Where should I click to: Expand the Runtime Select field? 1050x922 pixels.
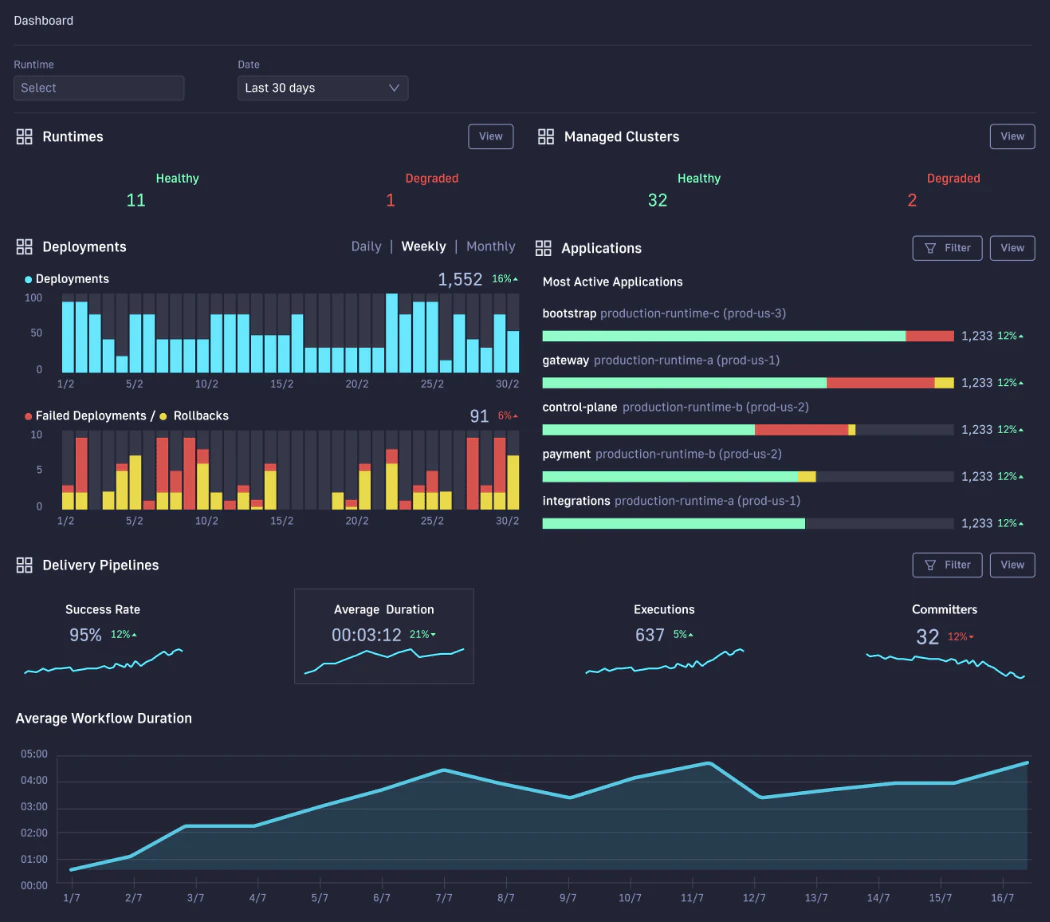click(x=98, y=88)
